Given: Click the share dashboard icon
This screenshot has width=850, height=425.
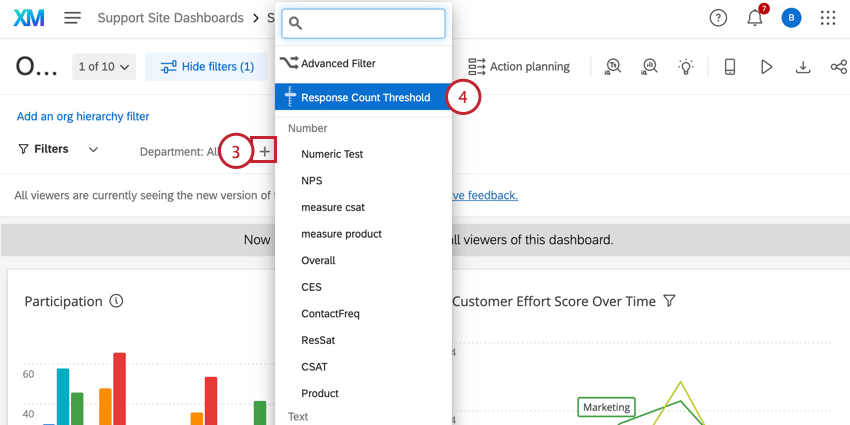Looking at the screenshot, I should point(838,67).
